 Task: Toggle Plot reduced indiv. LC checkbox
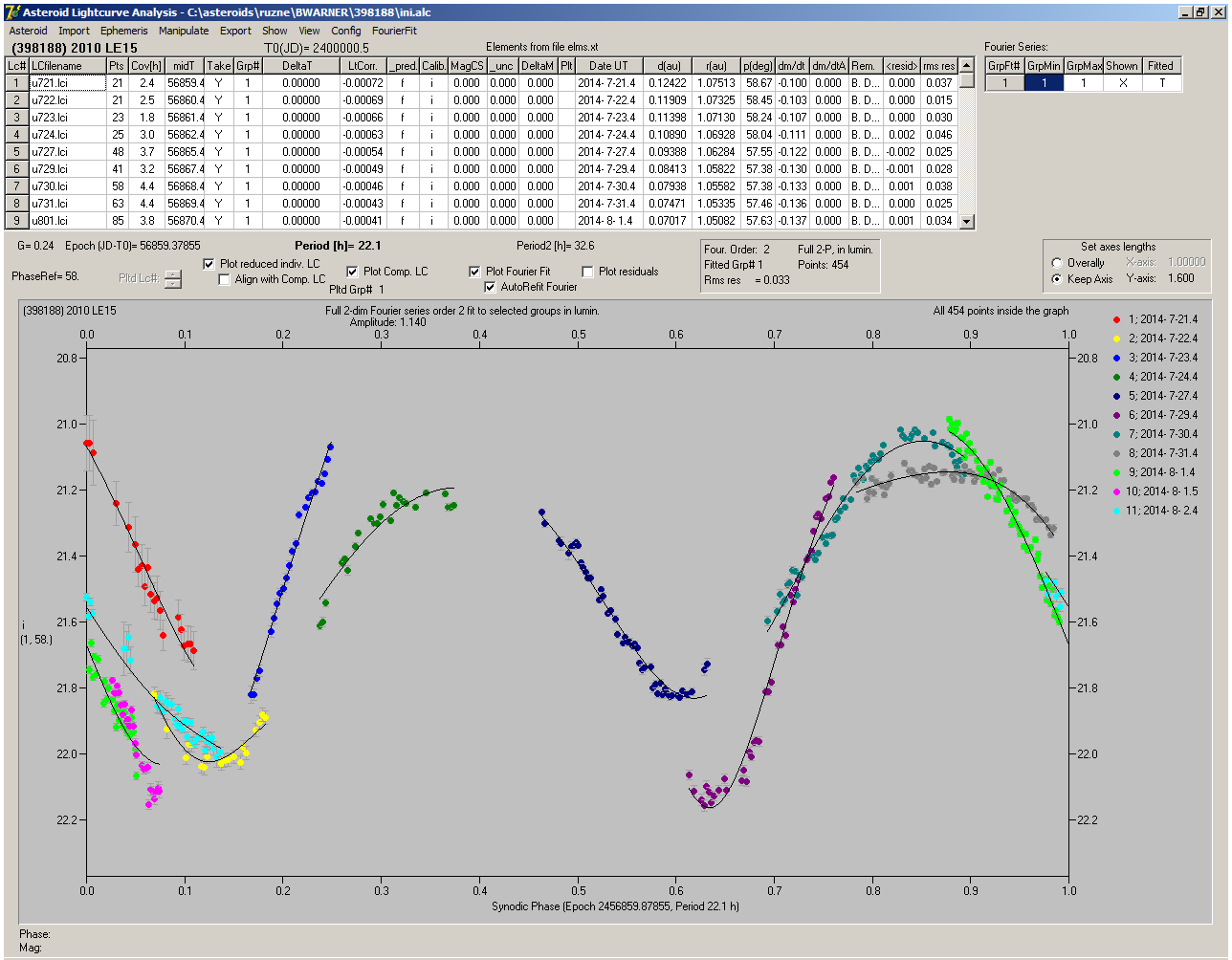[x=209, y=263]
